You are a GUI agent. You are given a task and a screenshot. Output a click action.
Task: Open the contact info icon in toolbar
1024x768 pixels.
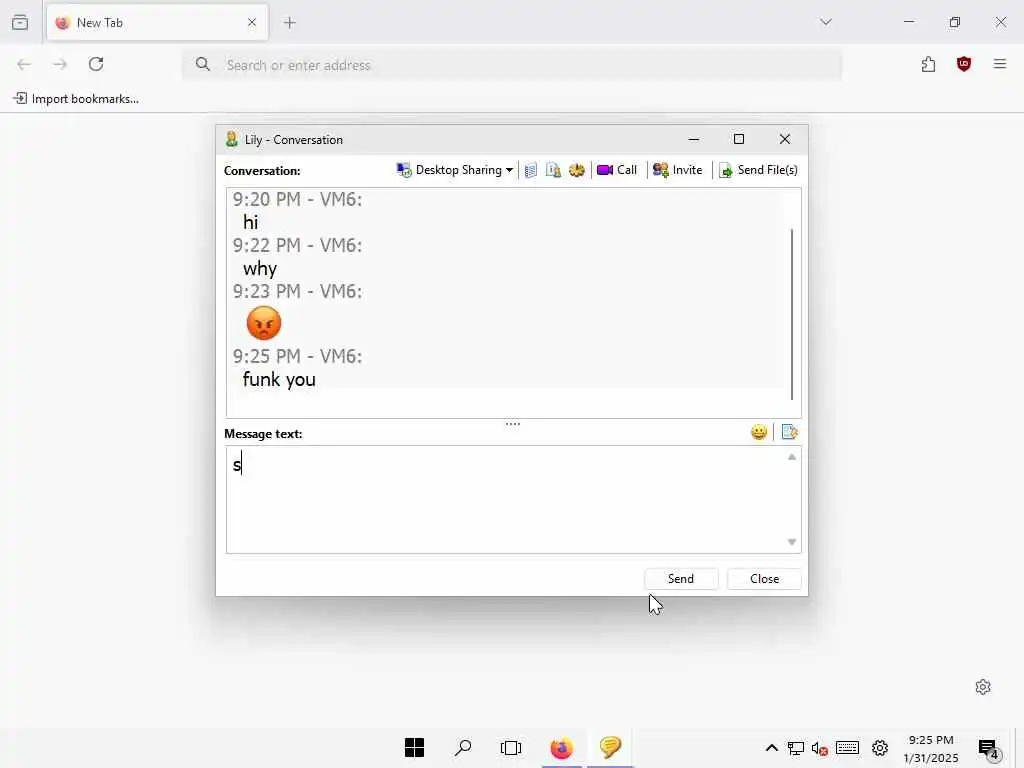click(x=553, y=170)
